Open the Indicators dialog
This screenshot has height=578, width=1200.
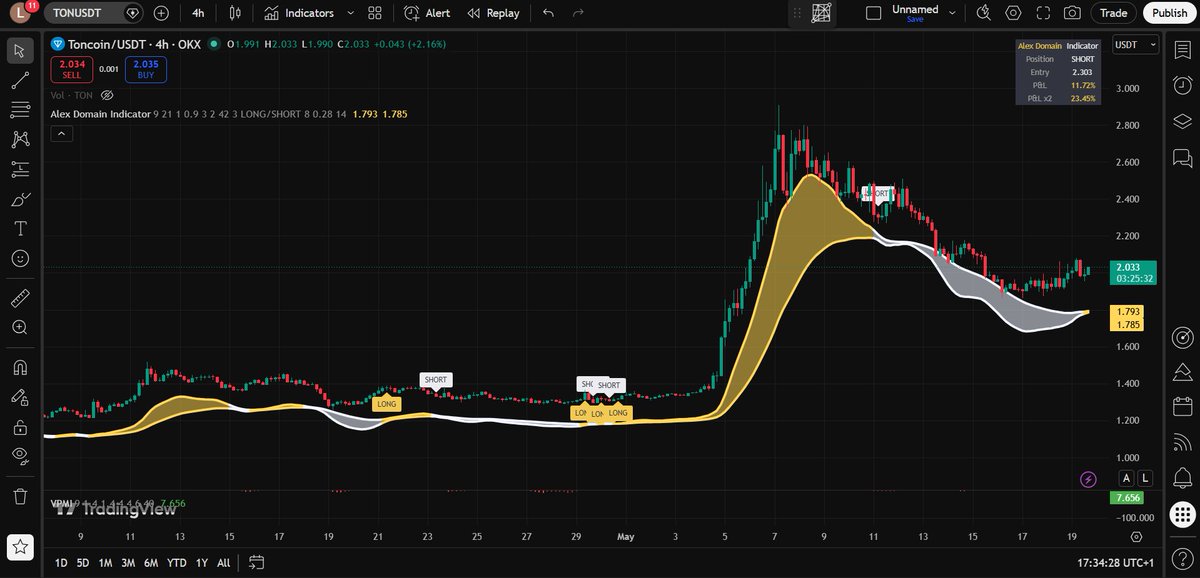click(299, 13)
